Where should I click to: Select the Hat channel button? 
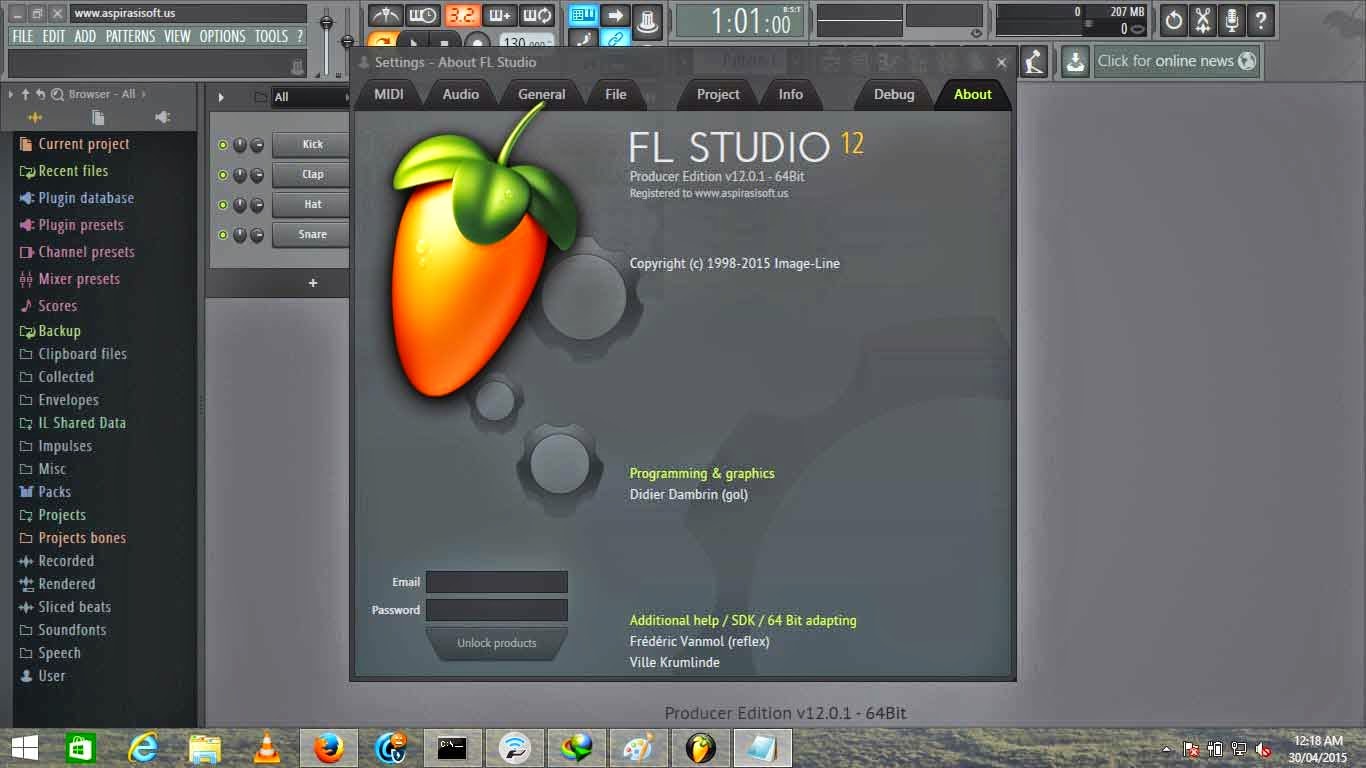(x=311, y=204)
